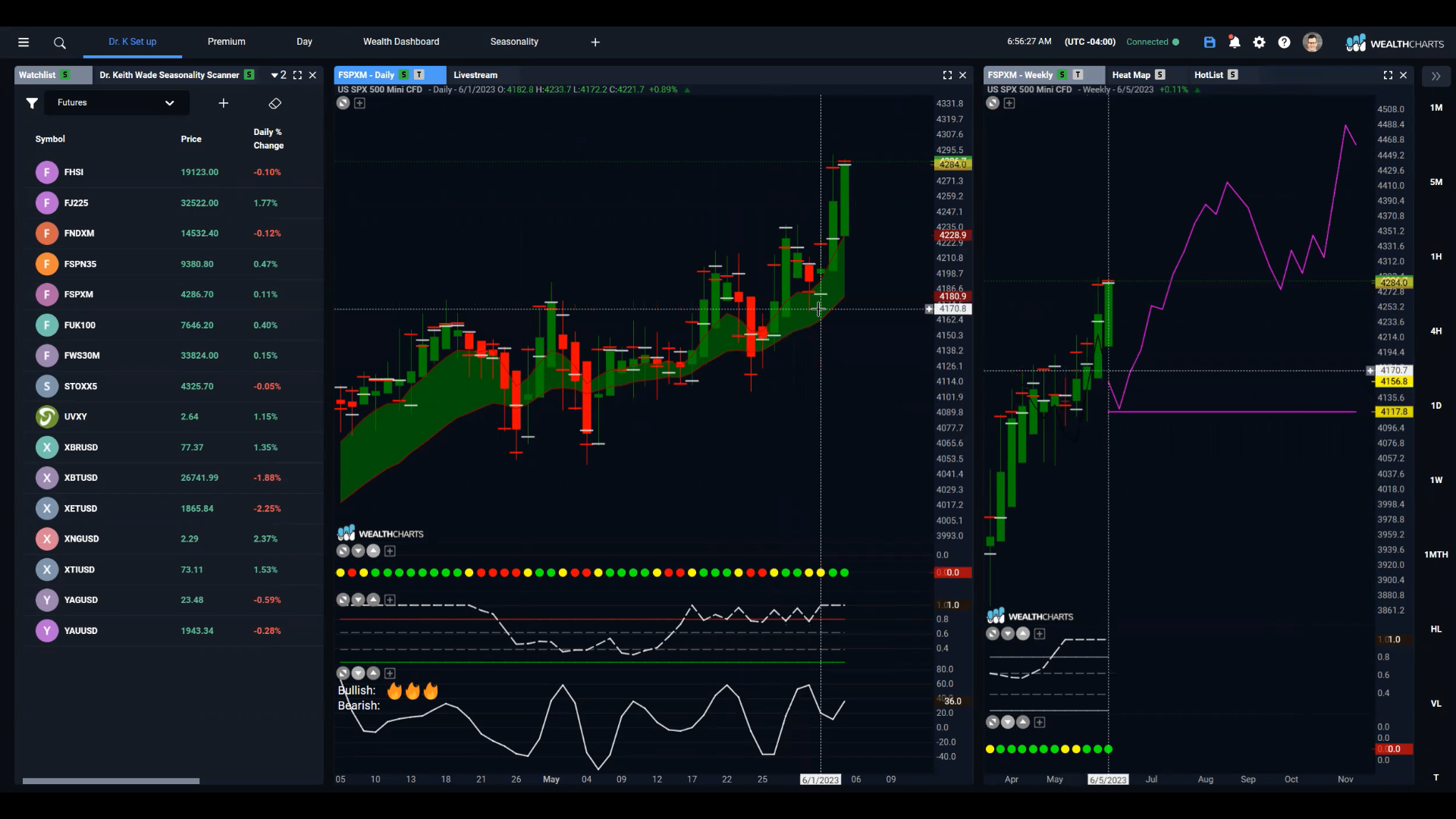Maximize the FSPXM Weekly chart panel
The height and width of the screenshot is (819, 1456).
tap(1388, 75)
